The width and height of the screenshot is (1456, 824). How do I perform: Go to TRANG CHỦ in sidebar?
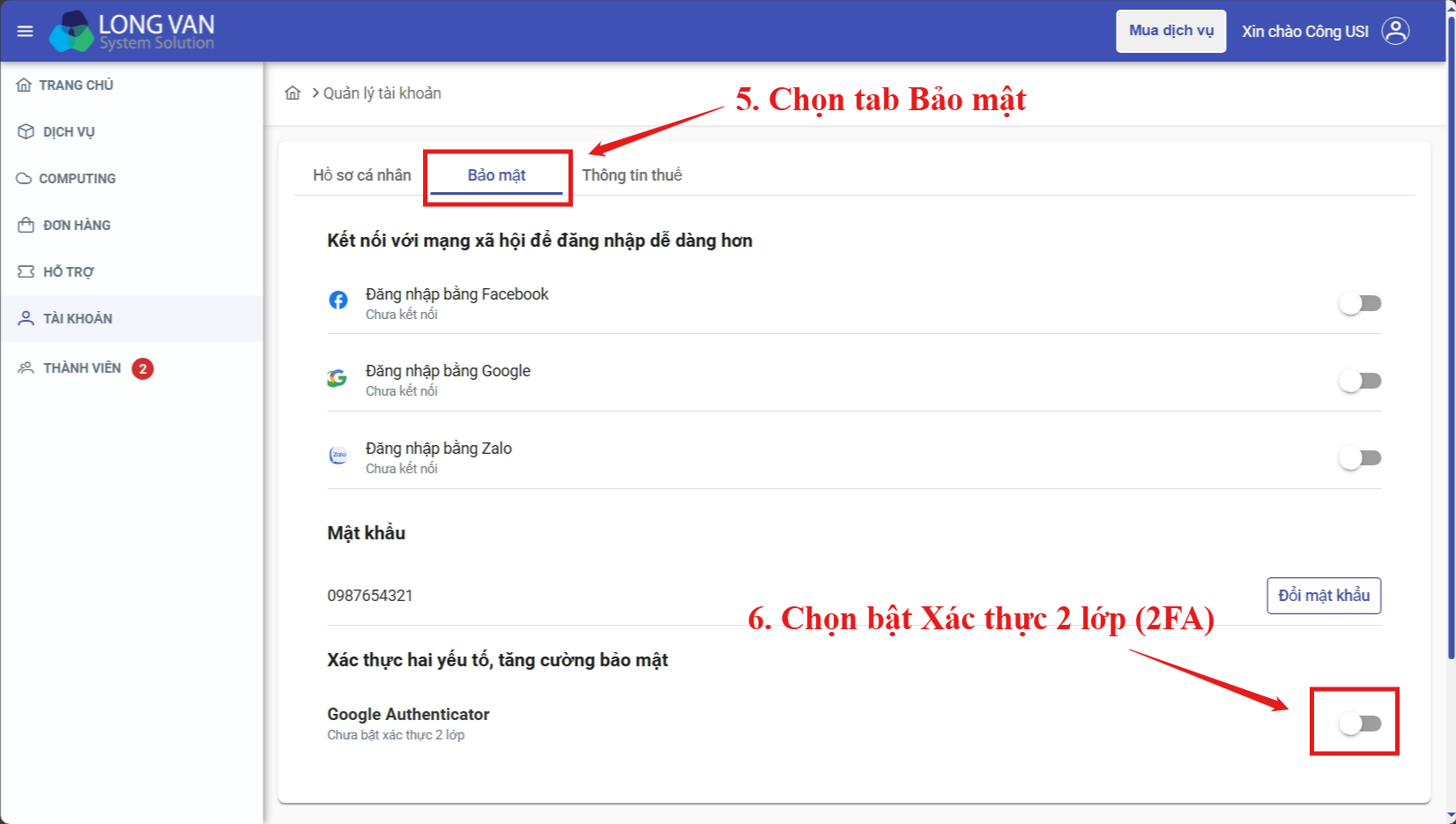tap(132, 85)
